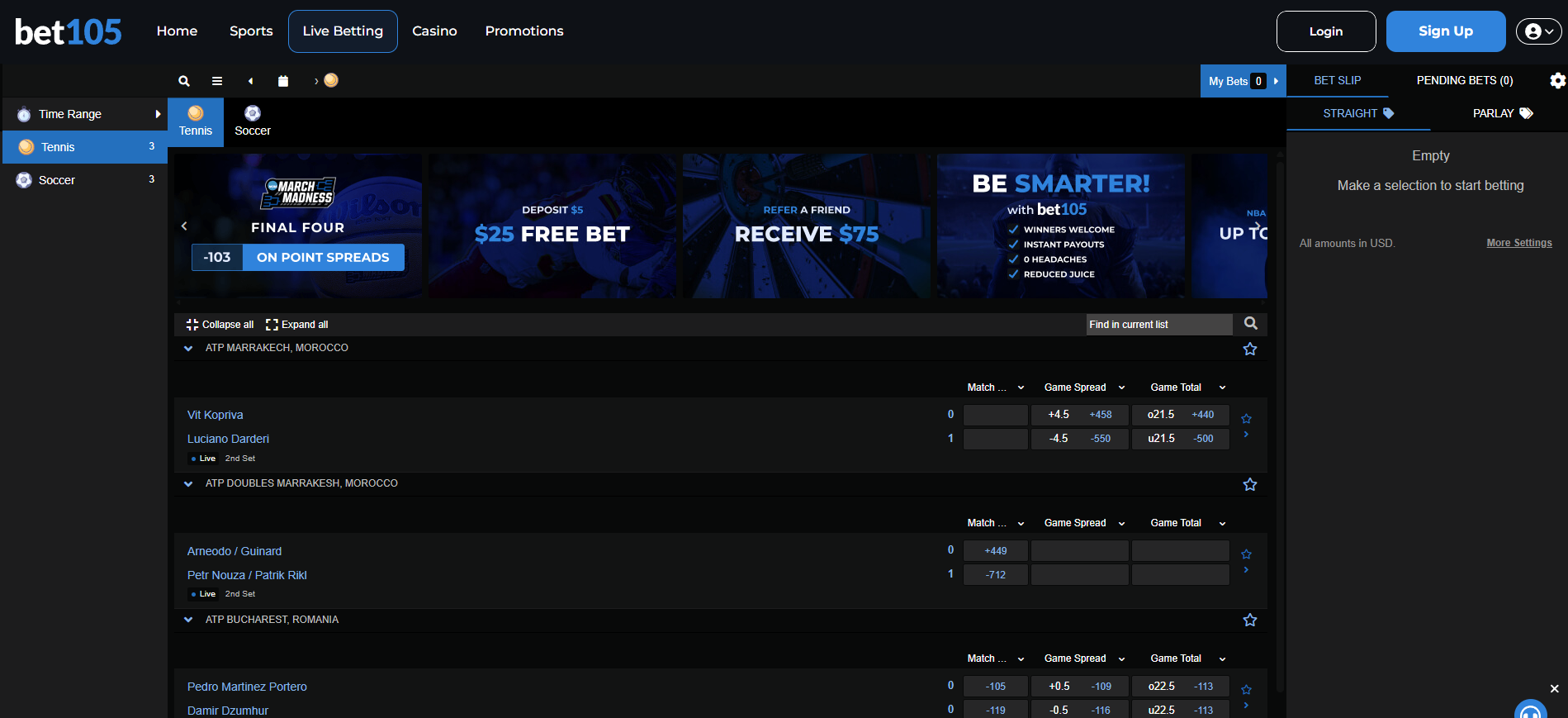Open the Refer a Friend $75 banner
Image resolution: width=1568 pixels, height=718 pixels.
[x=807, y=226]
